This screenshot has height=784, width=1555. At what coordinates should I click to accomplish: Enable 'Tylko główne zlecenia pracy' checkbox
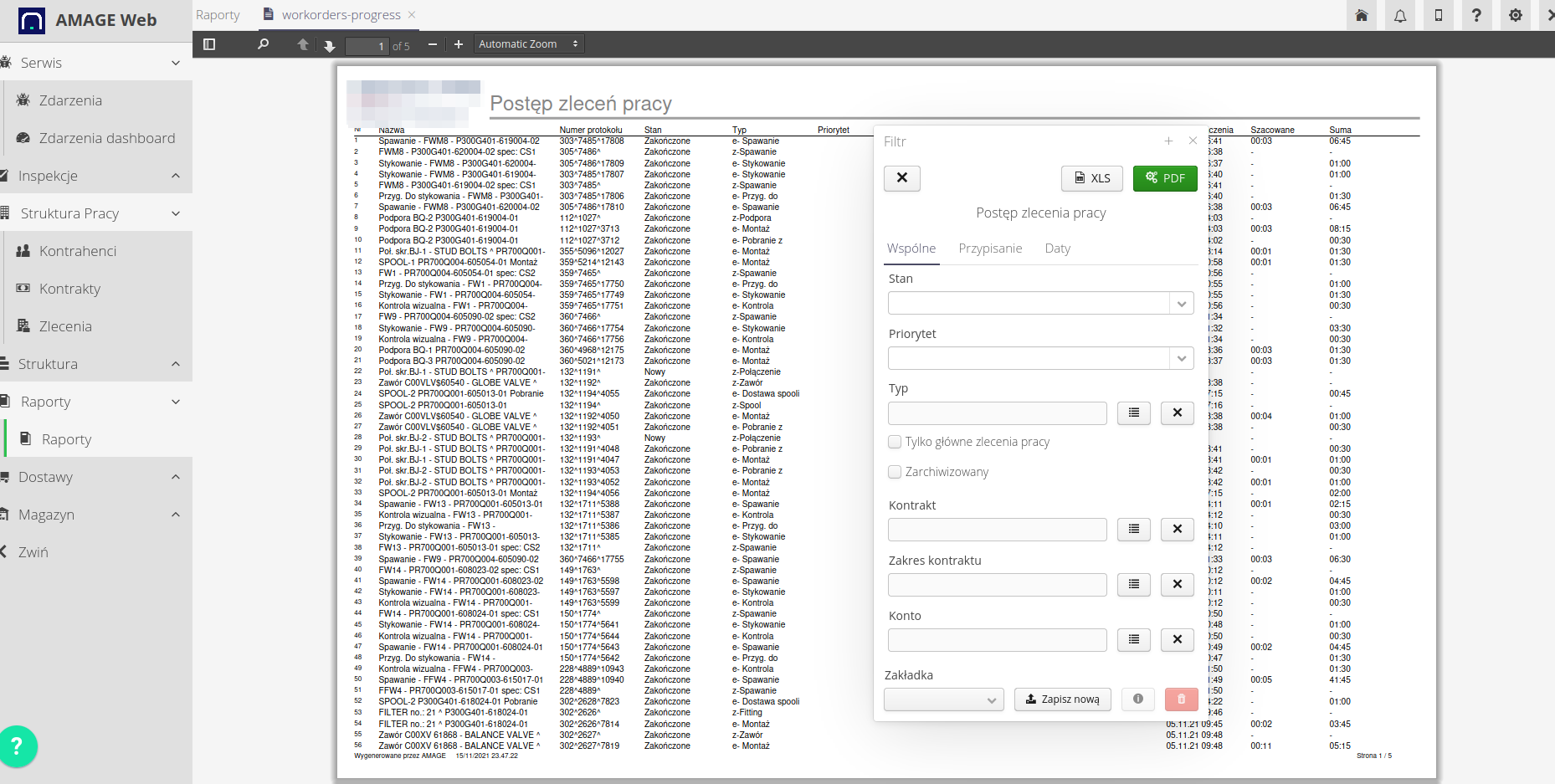pyautogui.click(x=895, y=442)
